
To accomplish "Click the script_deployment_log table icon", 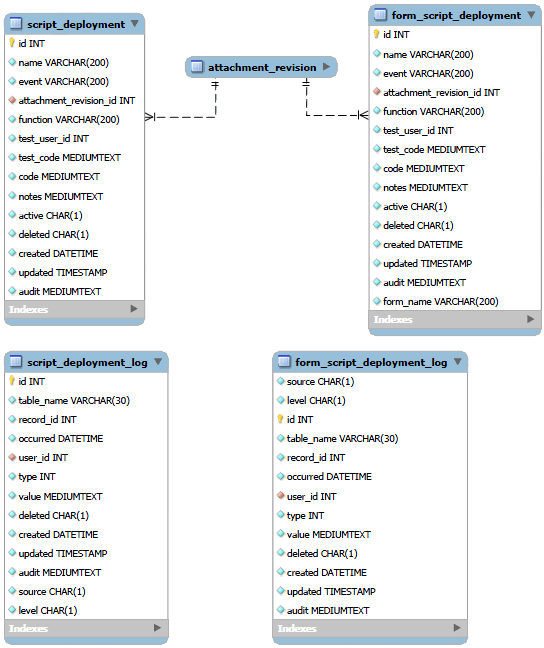I will [x=16, y=362].
